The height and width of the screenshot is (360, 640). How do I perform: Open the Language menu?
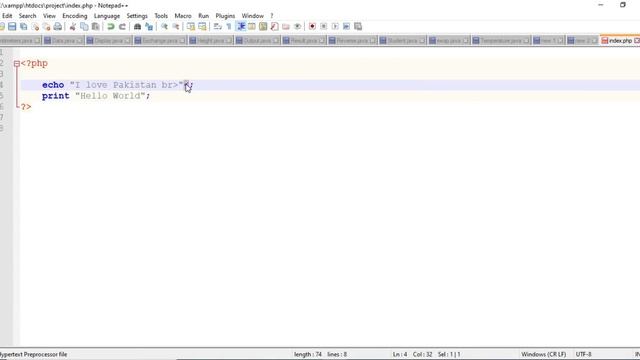tap(107, 16)
